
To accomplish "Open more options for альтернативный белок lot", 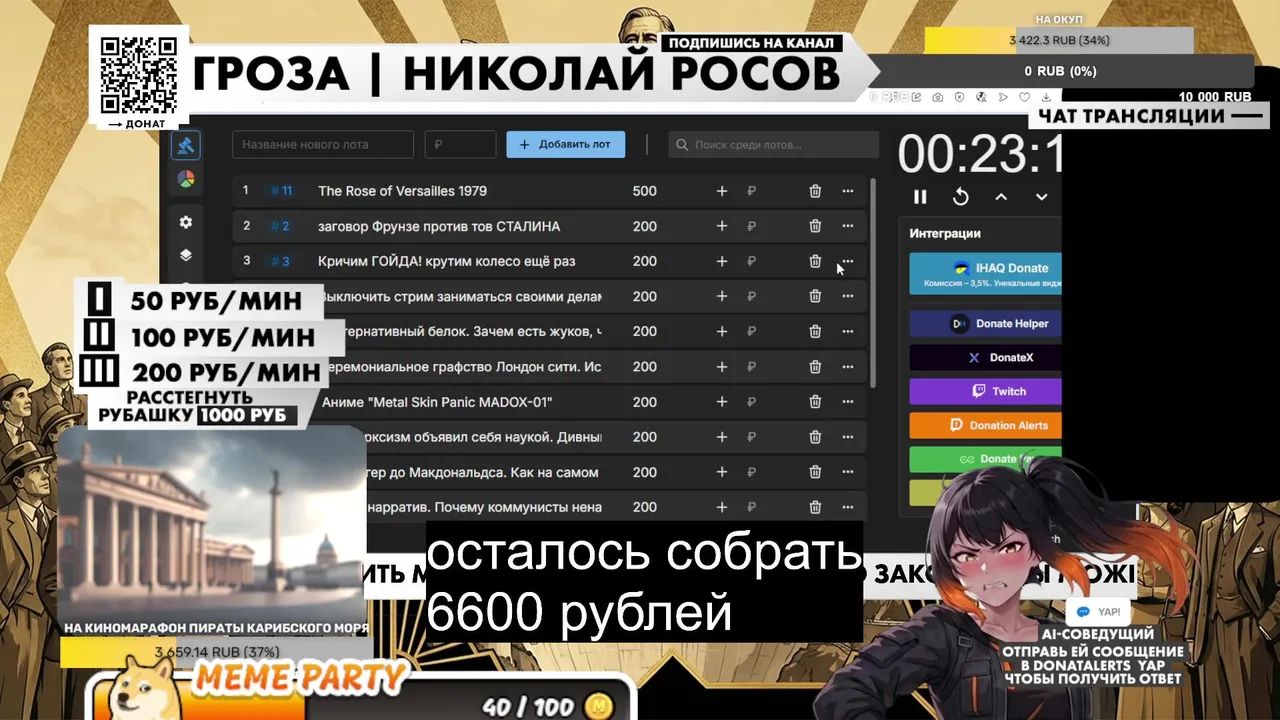I will point(848,331).
